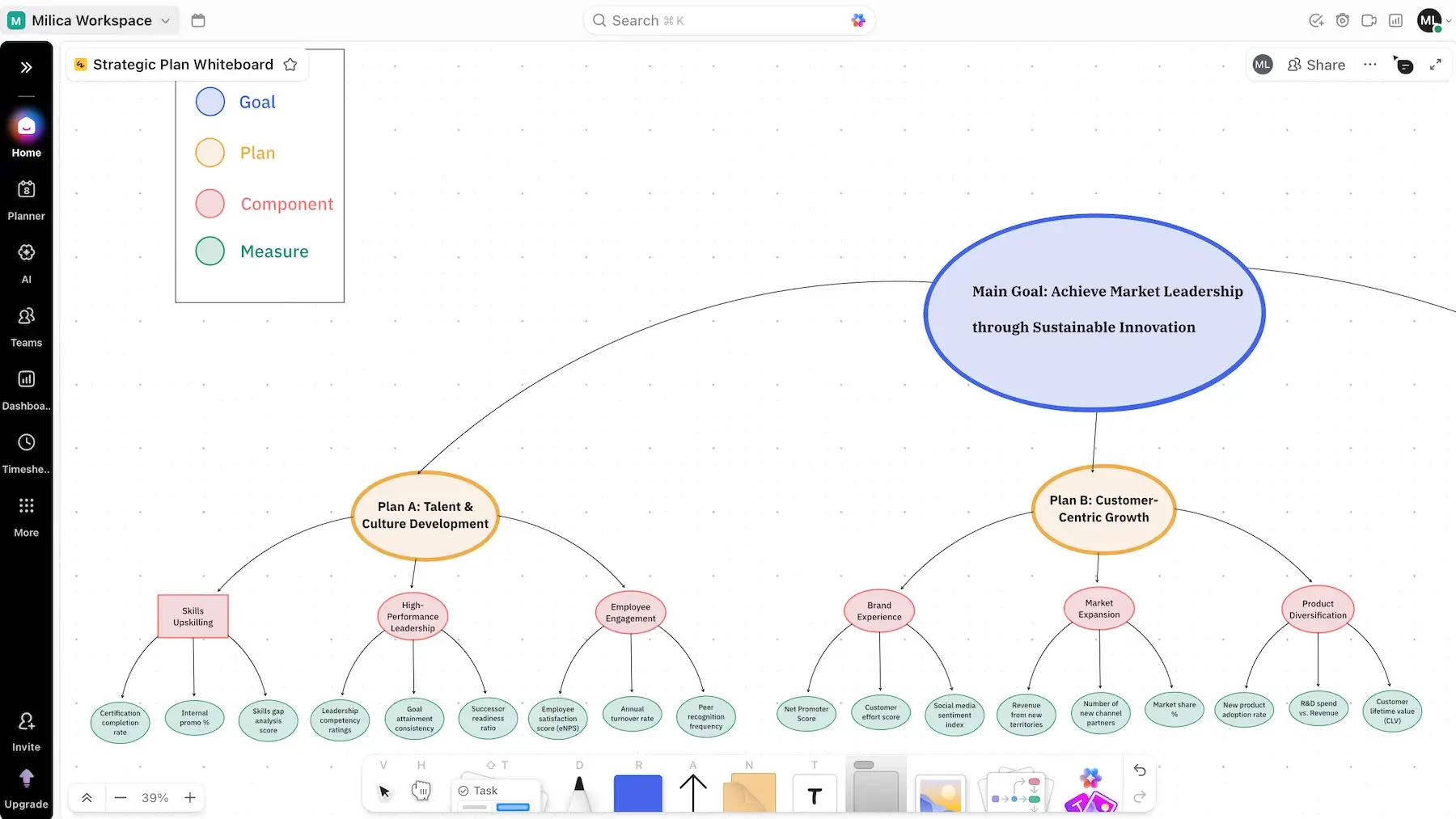
Task: Click the ML collaborator avatar beside Share
Action: pos(1263,65)
